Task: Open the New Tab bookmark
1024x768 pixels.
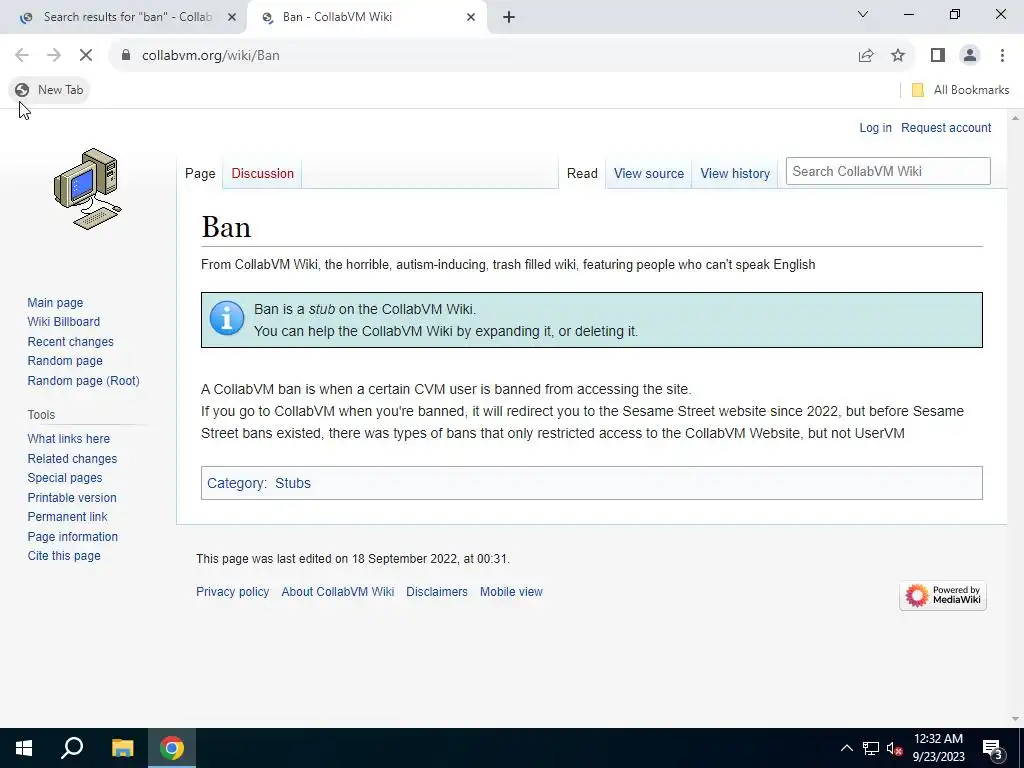Action: tap(49, 90)
